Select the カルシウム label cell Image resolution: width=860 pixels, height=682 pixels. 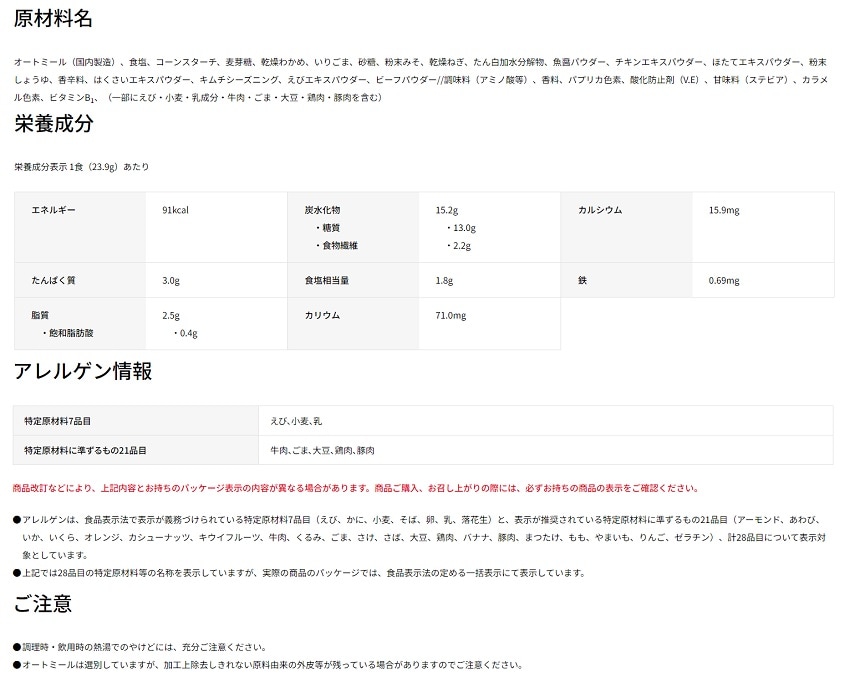point(600,210)
